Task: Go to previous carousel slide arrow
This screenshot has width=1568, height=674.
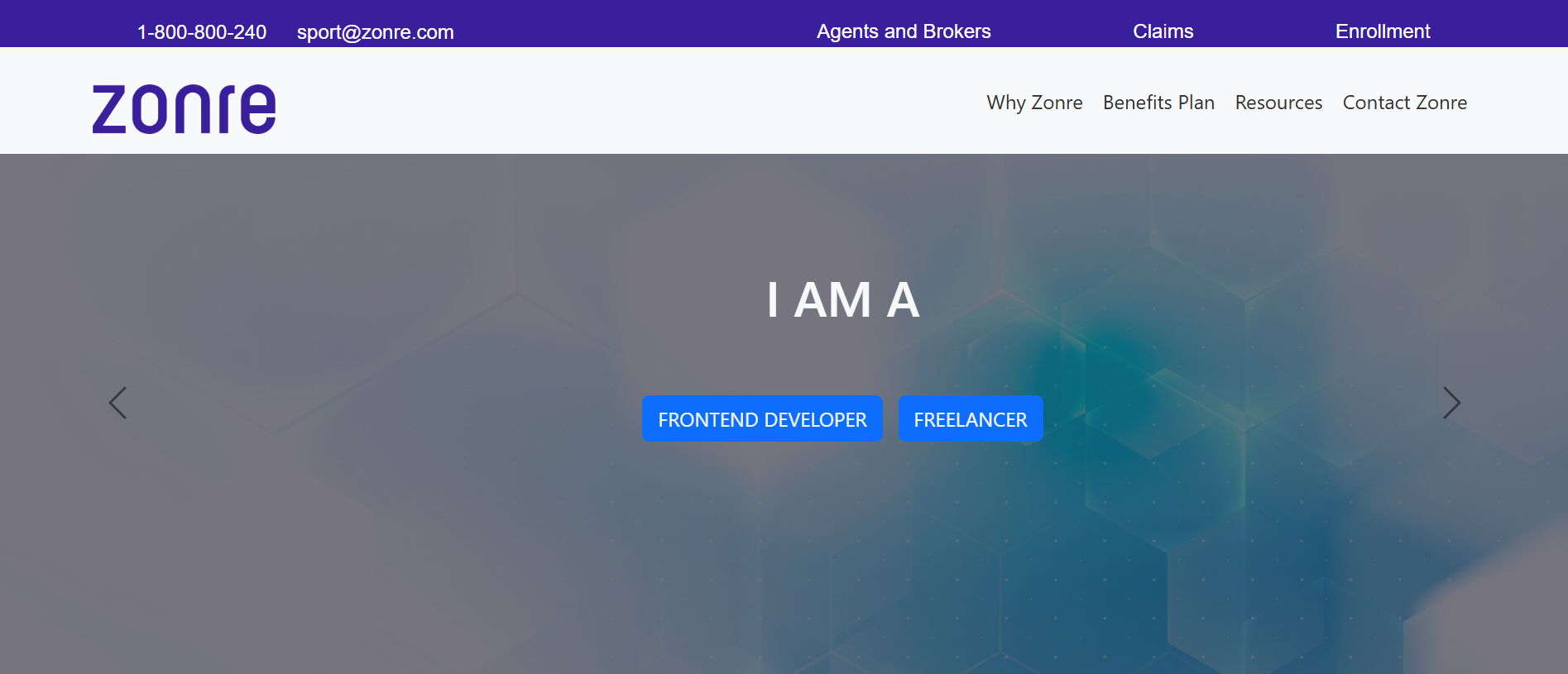Action: (x=117, y=403)
